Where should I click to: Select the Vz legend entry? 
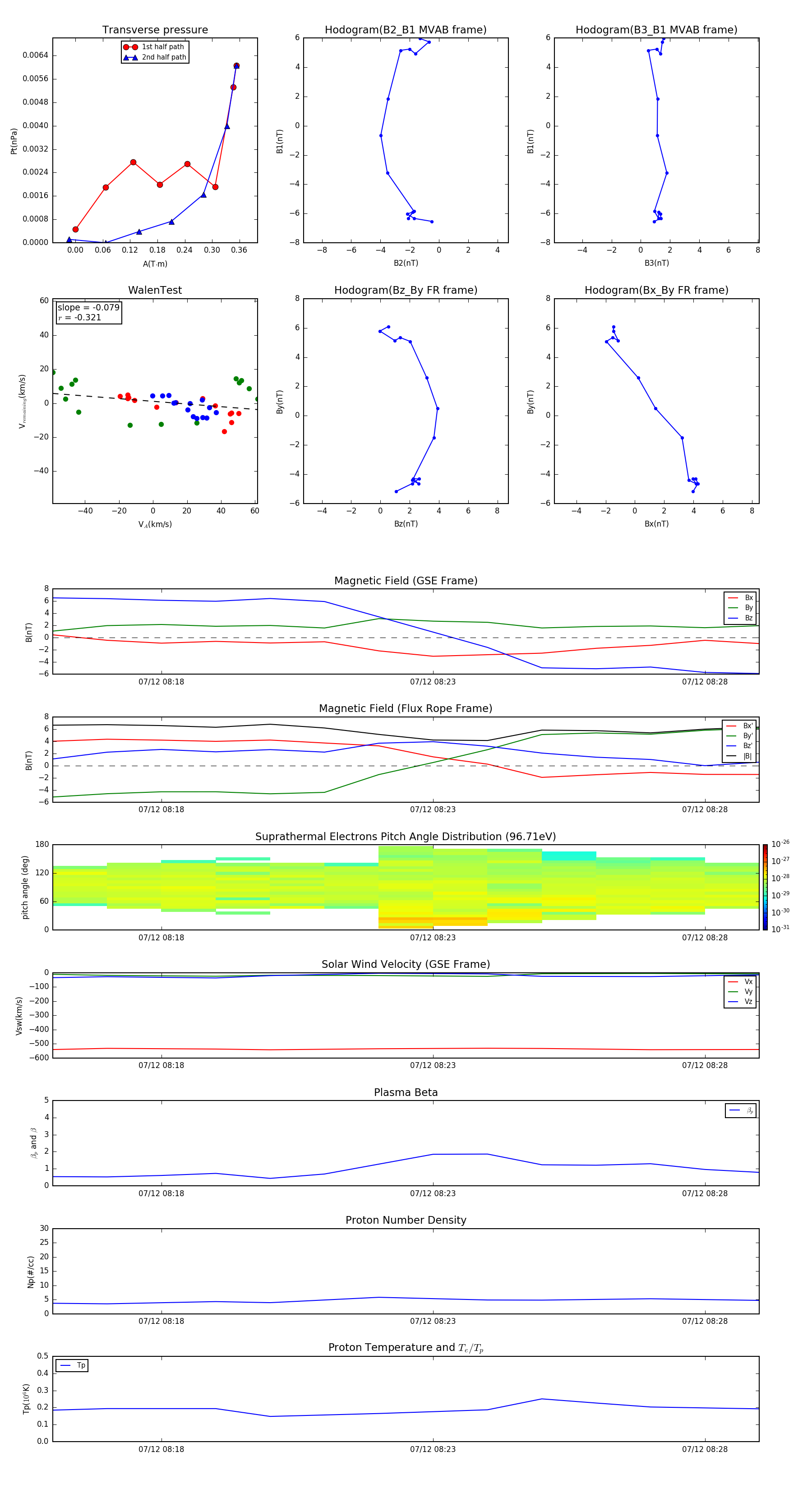point(740,1002)
